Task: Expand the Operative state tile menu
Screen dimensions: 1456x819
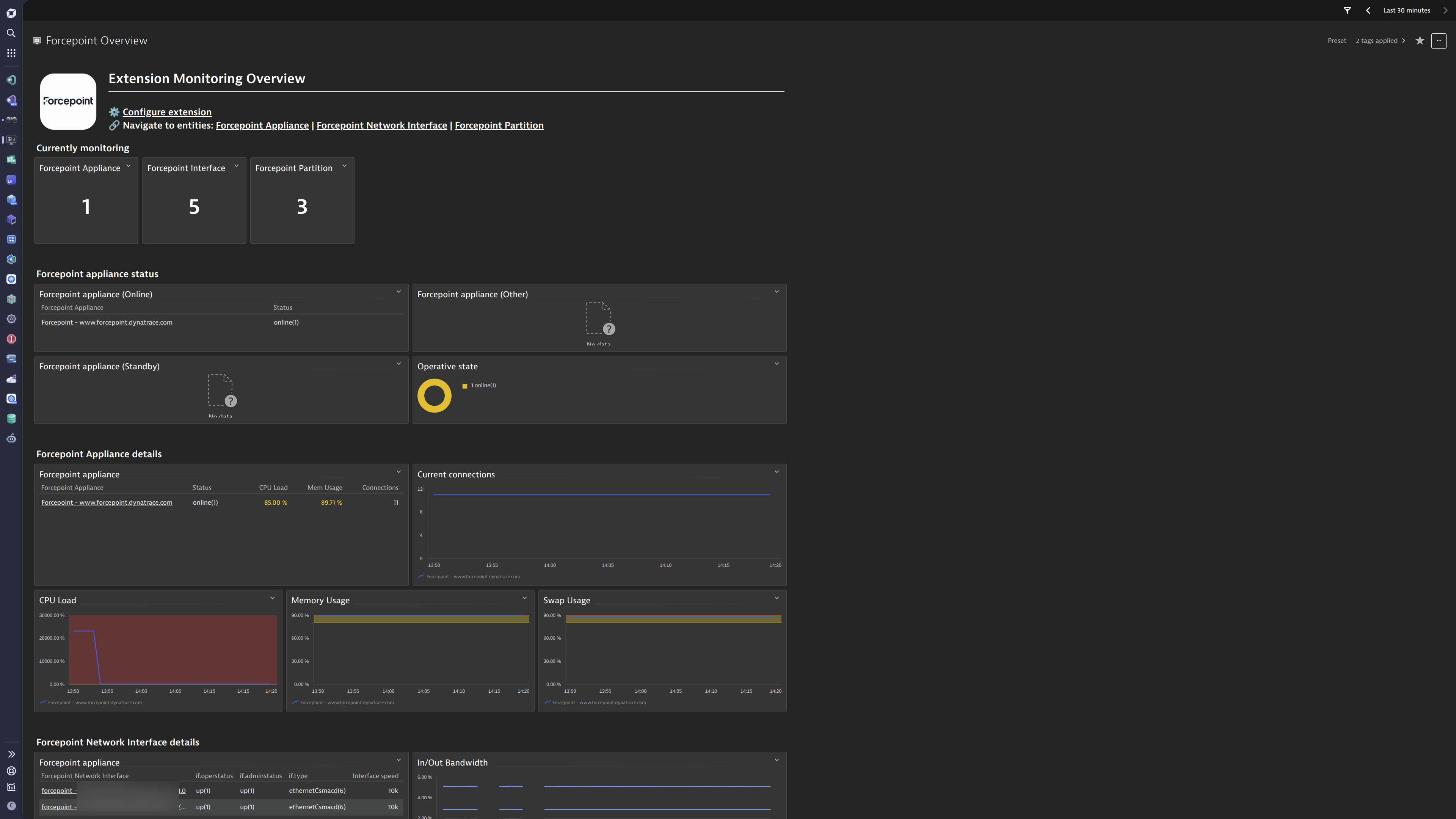Action: (777, 364)
